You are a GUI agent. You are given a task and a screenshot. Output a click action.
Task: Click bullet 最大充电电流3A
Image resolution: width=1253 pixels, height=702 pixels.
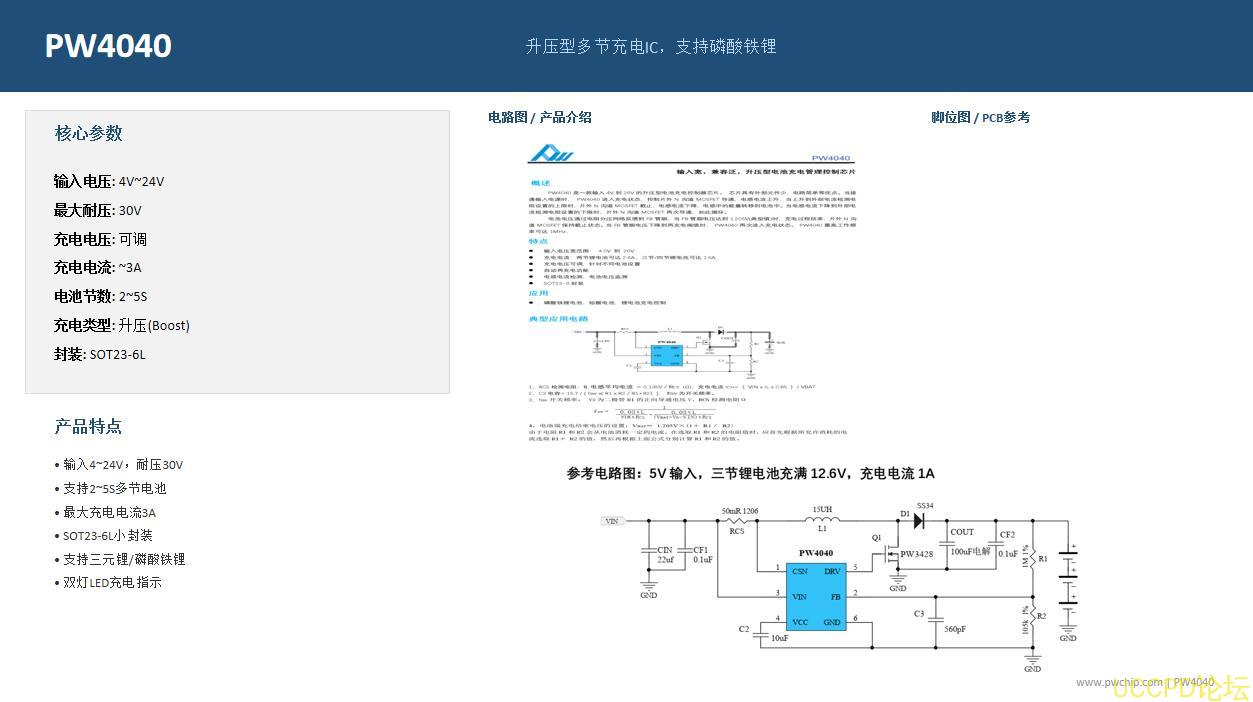[x=105, y=512]
